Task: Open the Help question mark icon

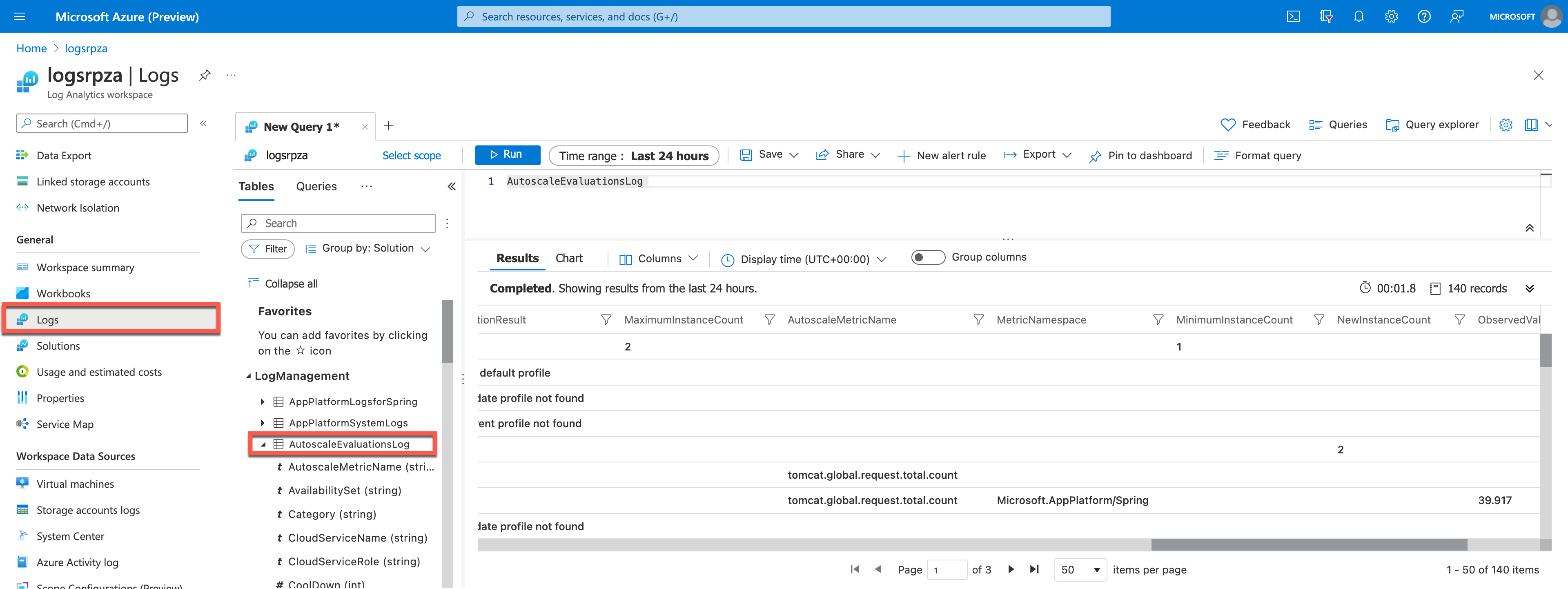Action: pos(1424,16)
